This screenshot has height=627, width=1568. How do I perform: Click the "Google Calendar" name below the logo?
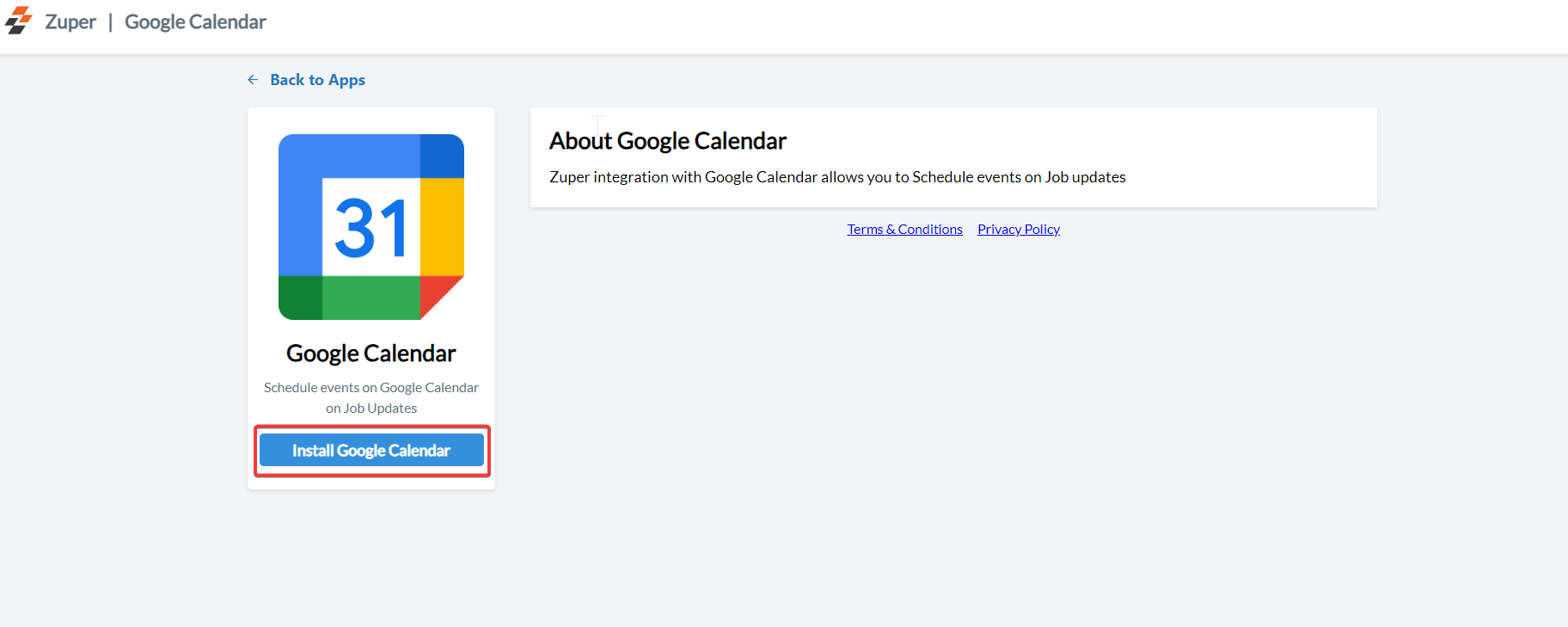coord(371,353)
